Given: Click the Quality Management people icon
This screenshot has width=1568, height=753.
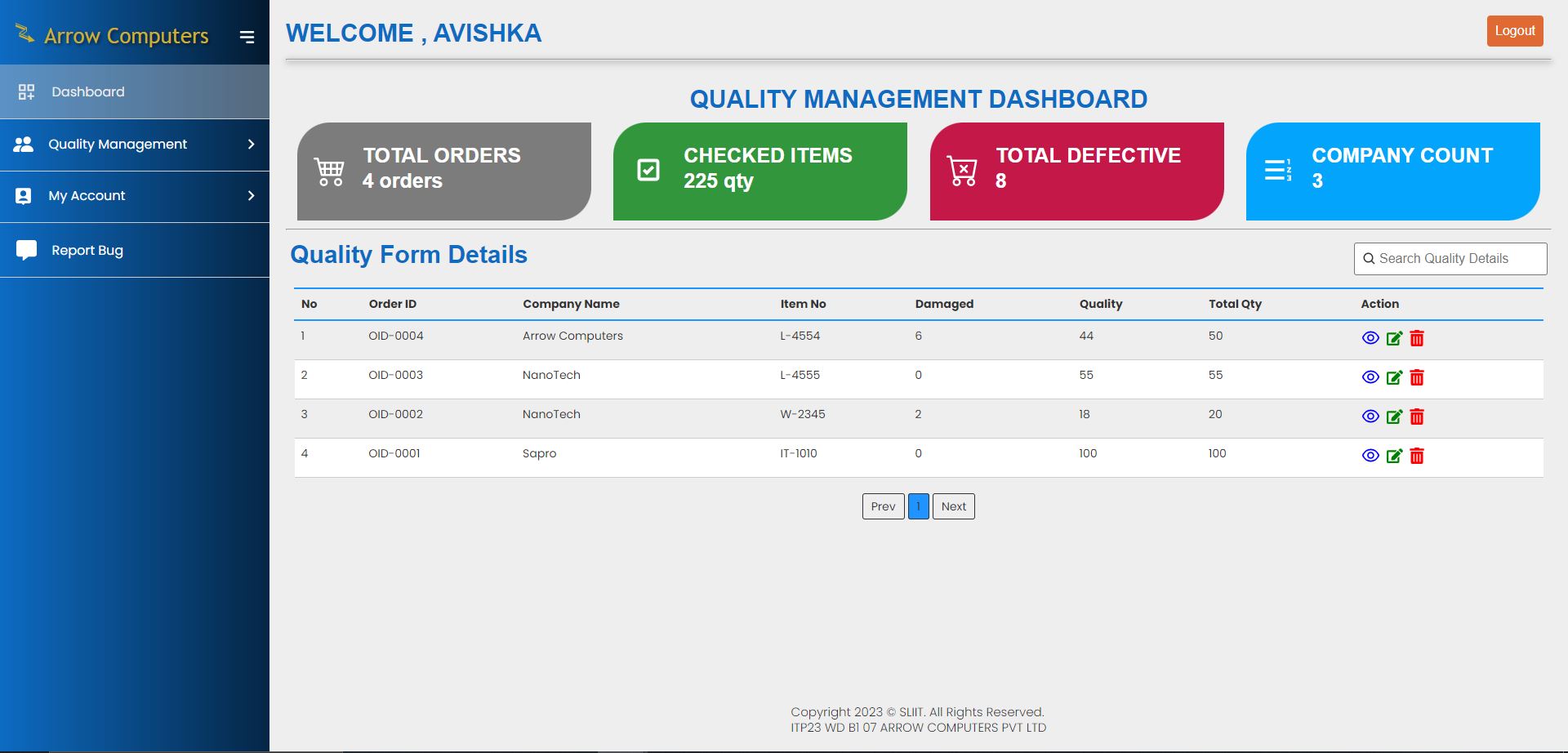Looking at the screenshot, I should coord(24,144).
